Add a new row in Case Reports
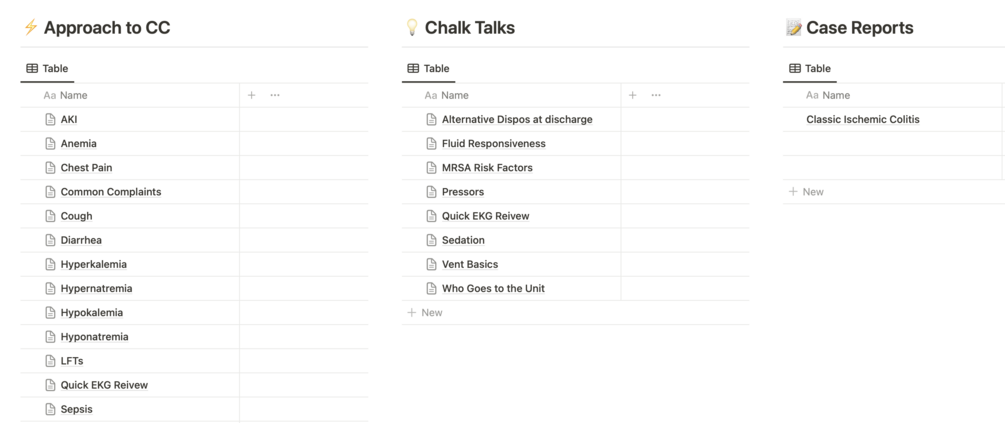 coord(806,192)
